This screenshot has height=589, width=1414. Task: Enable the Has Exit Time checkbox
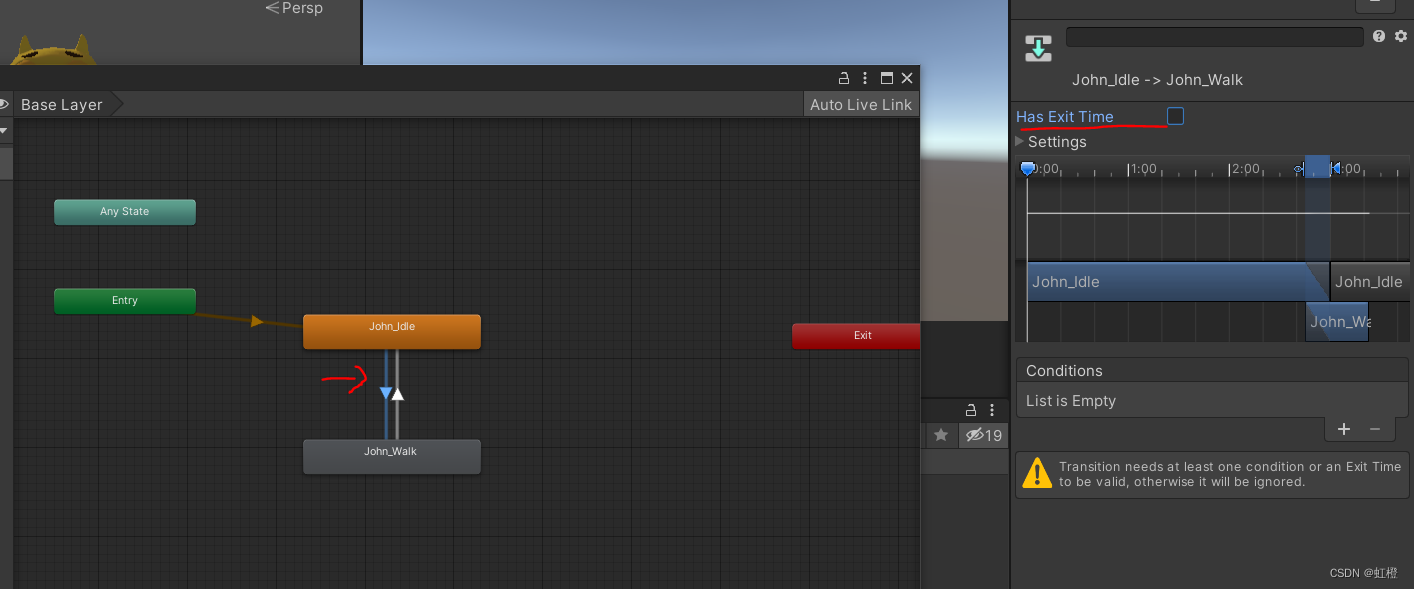point(1175,115)
